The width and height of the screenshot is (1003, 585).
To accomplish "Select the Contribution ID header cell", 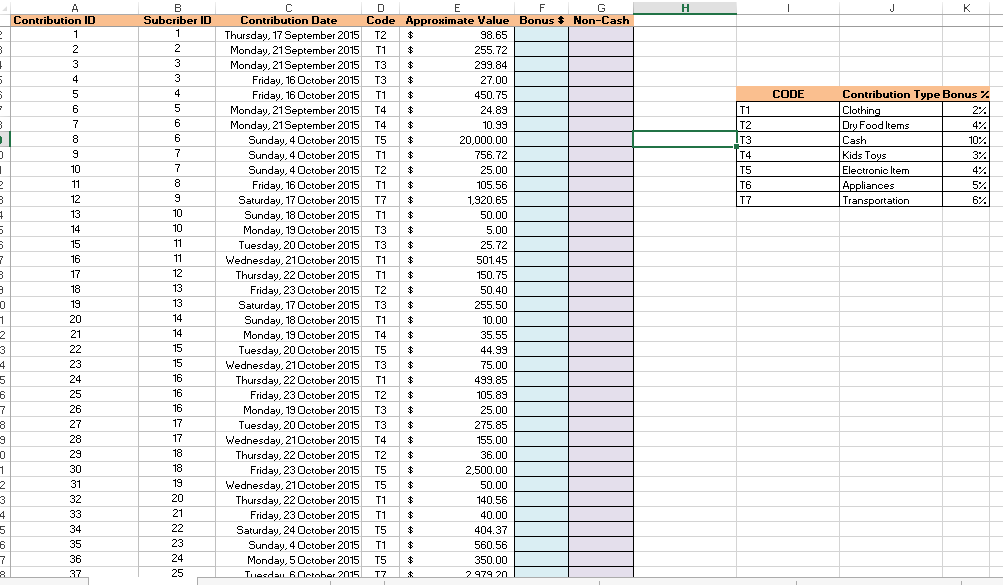I will [74, 20].
